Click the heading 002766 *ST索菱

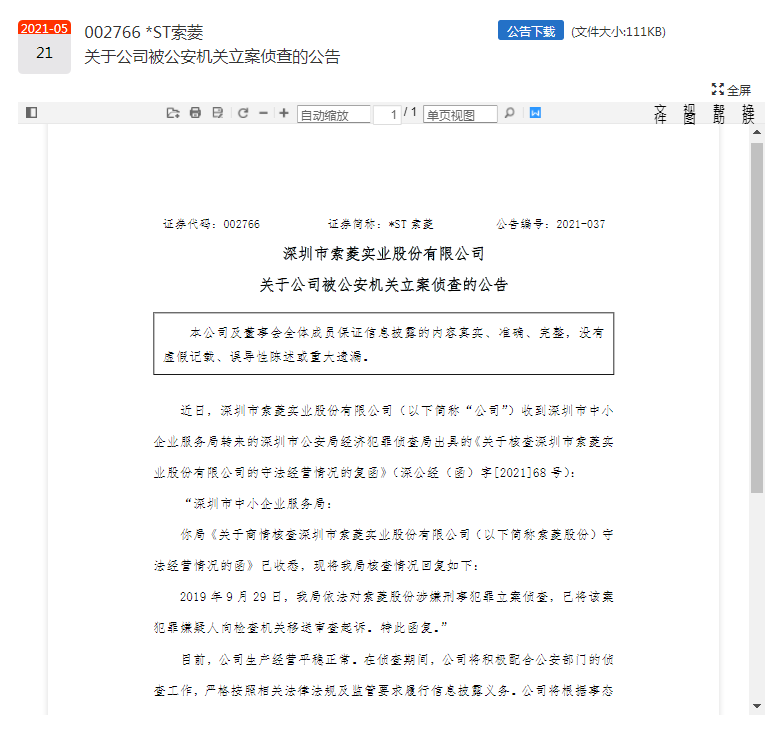pos(144,32)
